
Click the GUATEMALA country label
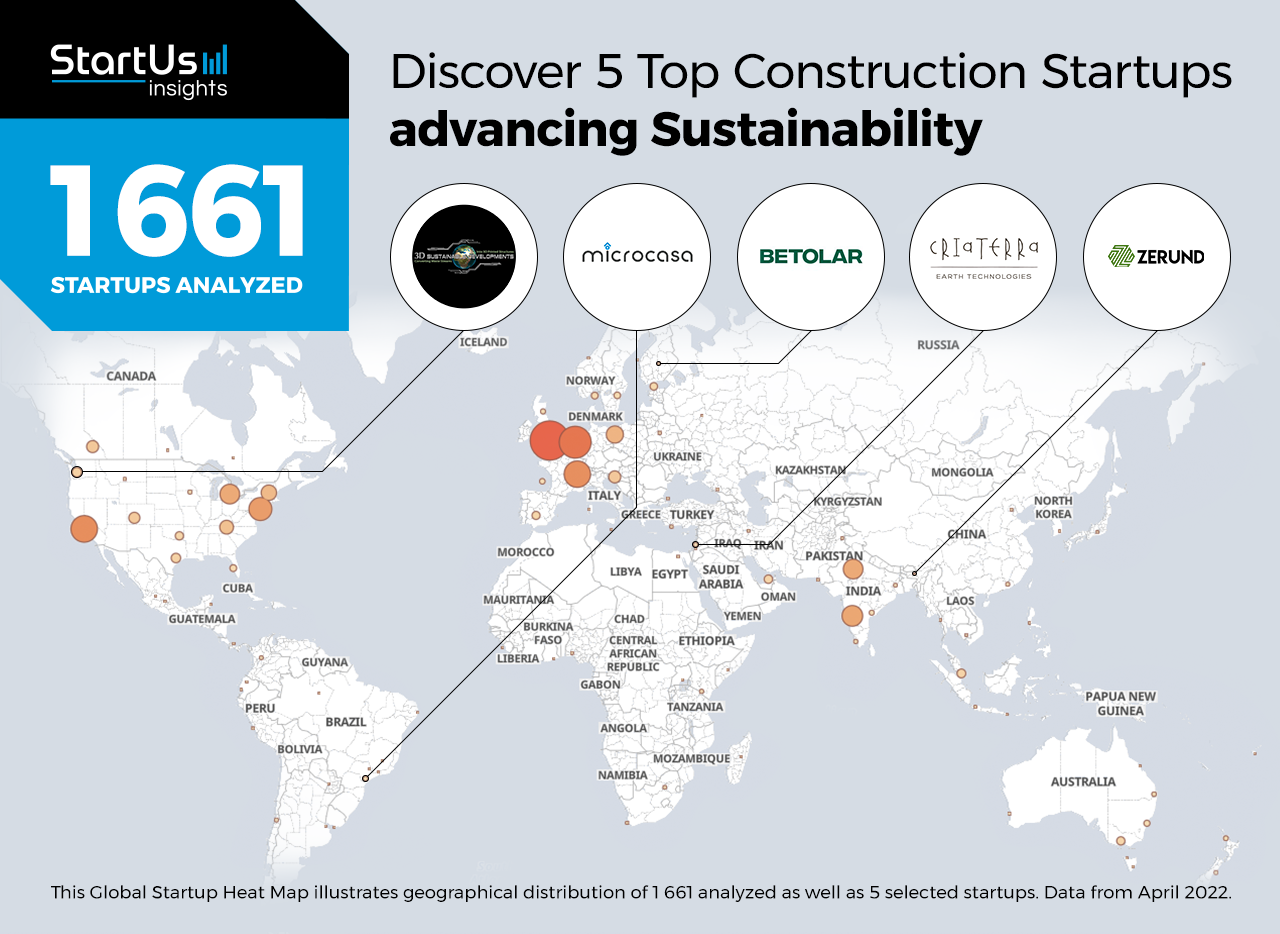pos(202,619)
